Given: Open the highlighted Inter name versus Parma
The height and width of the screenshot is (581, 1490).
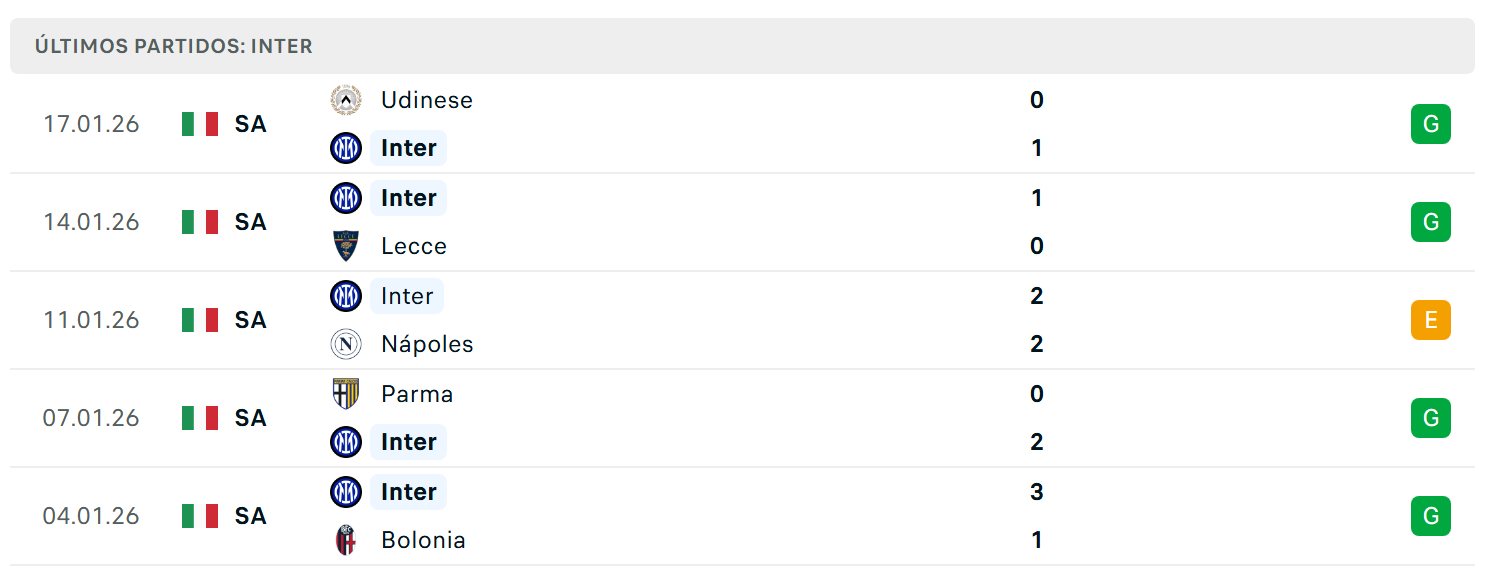Looking at the screenshot, I should (408, 442).
